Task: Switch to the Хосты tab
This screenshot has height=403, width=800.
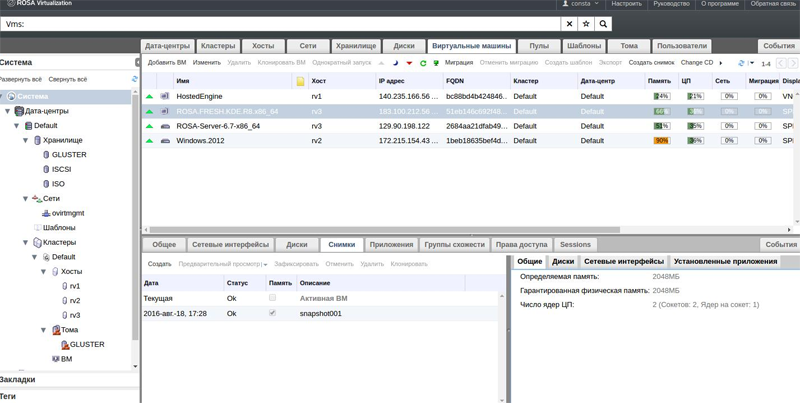Action: (x=263, y=46)
